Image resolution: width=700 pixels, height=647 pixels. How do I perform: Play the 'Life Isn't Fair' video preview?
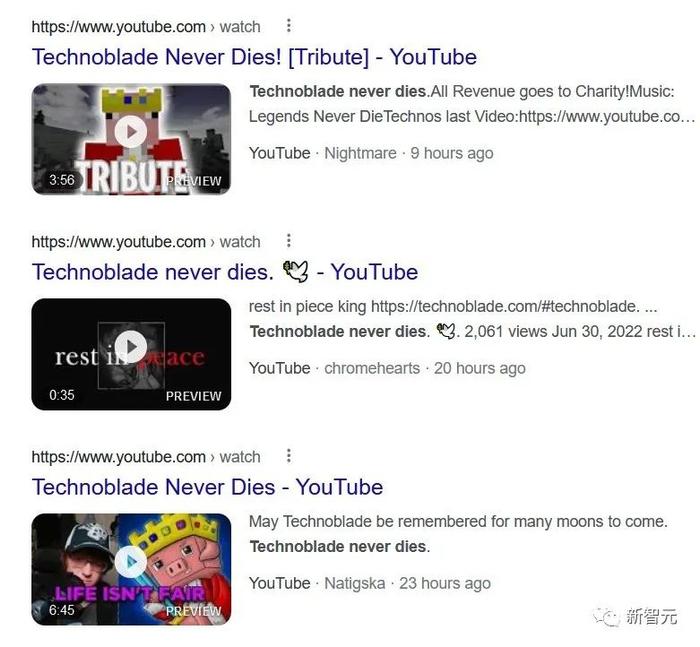point(131,562)
